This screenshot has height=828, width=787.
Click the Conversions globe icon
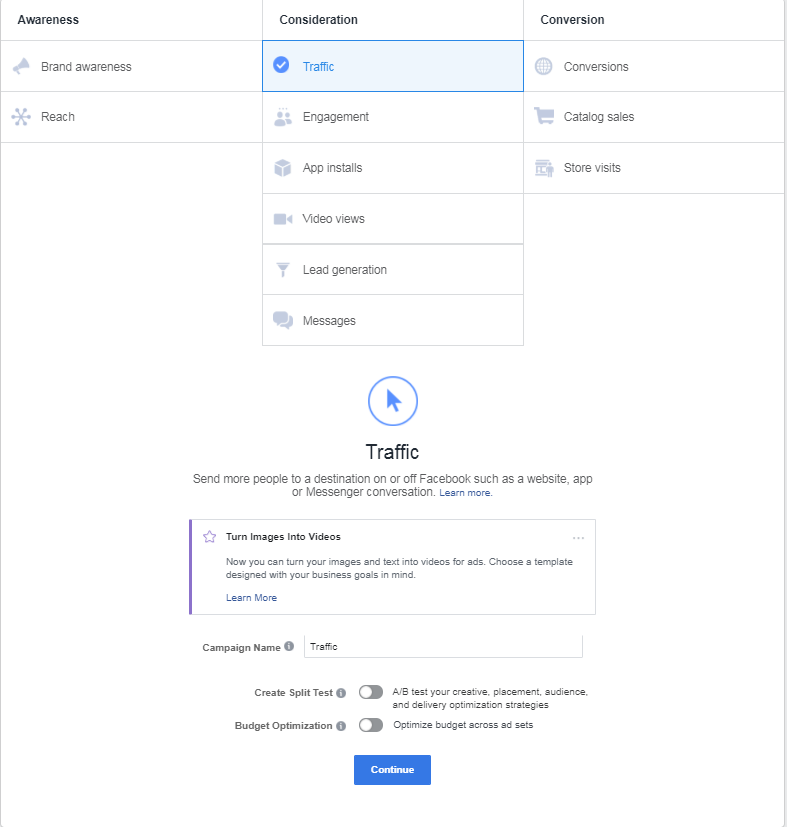(x=544, y=67)
